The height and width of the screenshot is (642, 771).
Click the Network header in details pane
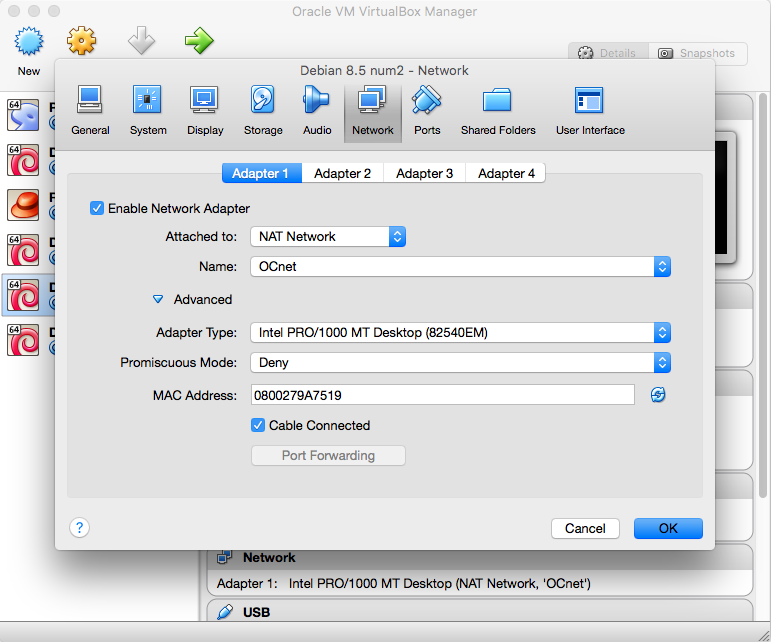[268, 557]
